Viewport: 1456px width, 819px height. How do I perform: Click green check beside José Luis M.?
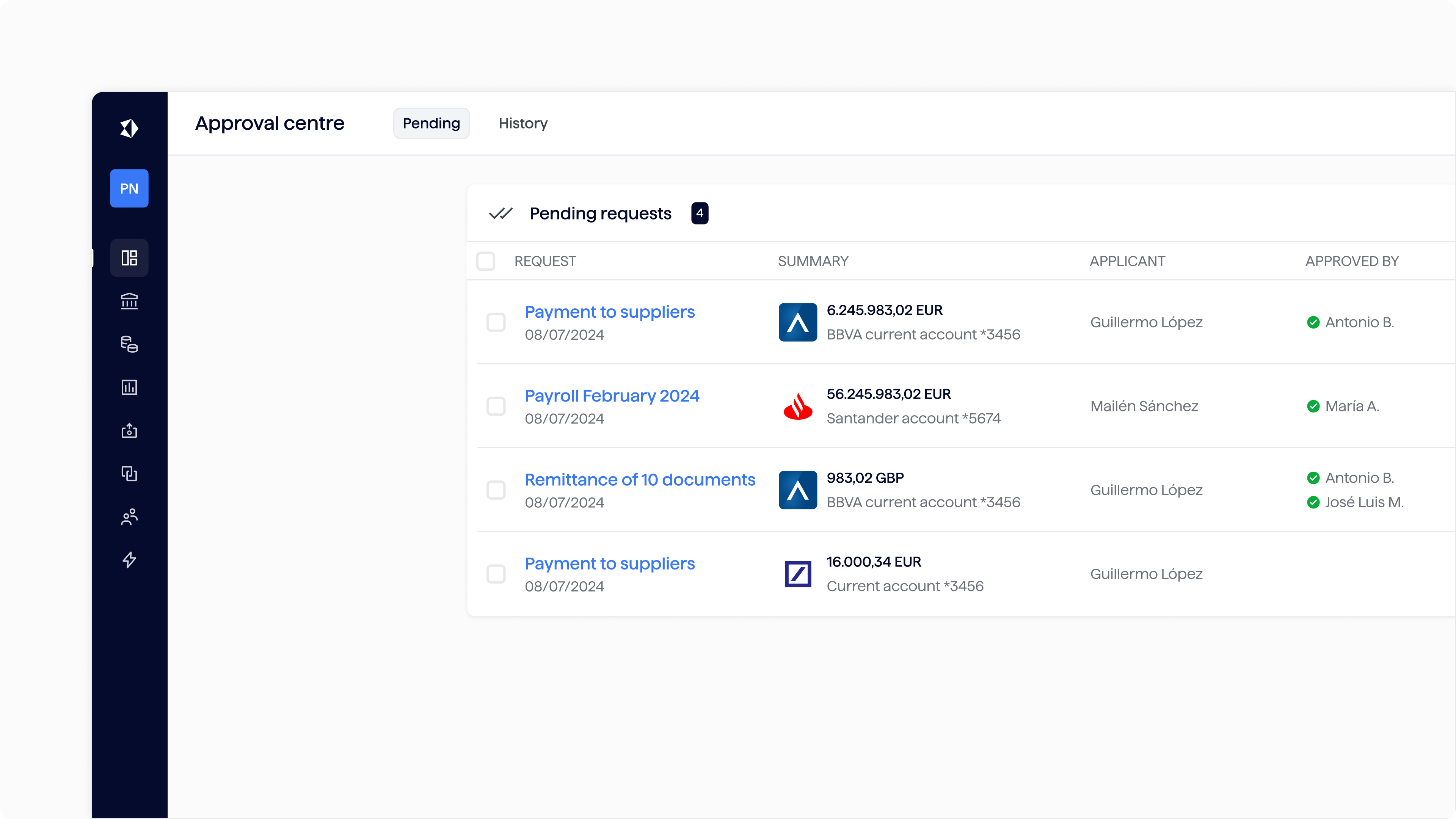(x=1313, y=502)
